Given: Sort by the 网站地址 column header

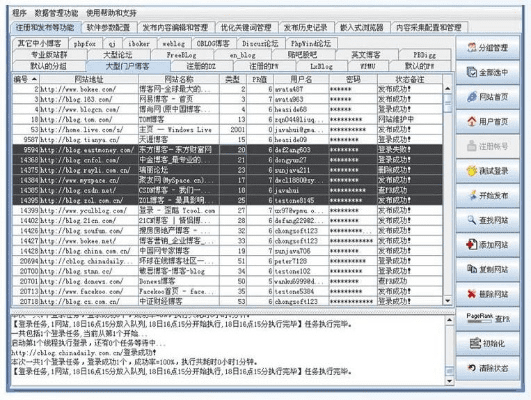Looking at the screenshot, I should click(89, 80).
